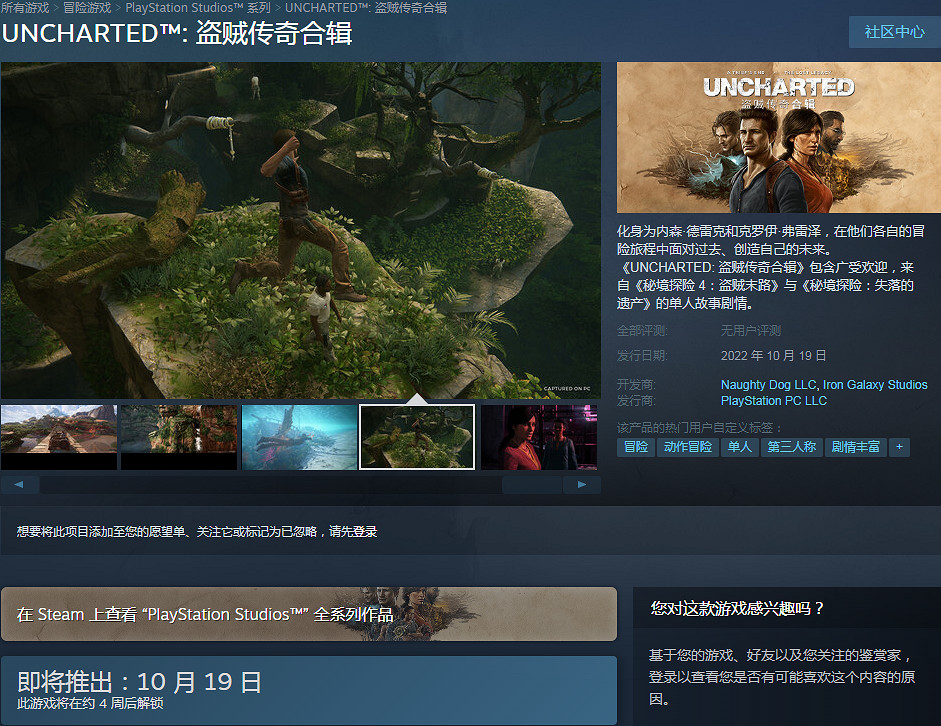Image resolution: width=941 pixels, height=726 pixels.
Task: Open the PlayStation PC LLC publisher link
Action: click(772, 399)
